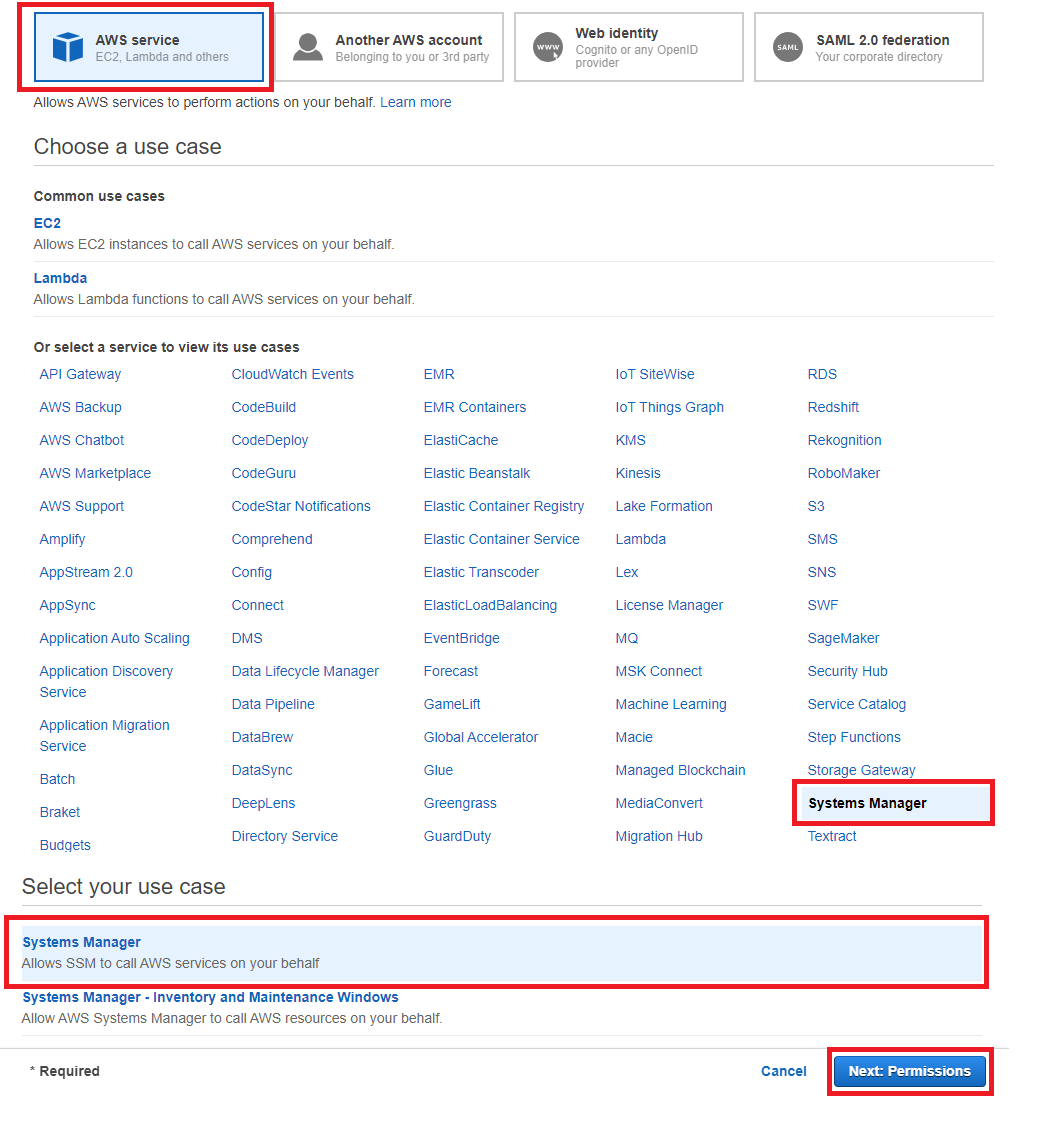The height and width of the screenshot is (1126, 1044).
Task: Choose GuardDuty service
Action: click(457, 837)
